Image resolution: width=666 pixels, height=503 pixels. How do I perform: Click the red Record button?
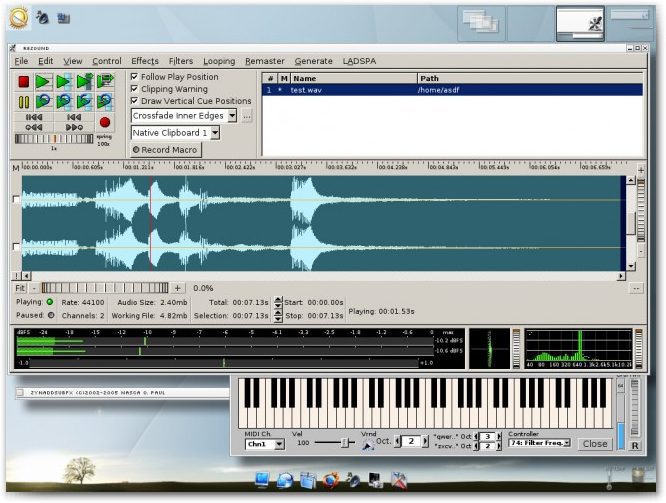[x=104, y=122]
